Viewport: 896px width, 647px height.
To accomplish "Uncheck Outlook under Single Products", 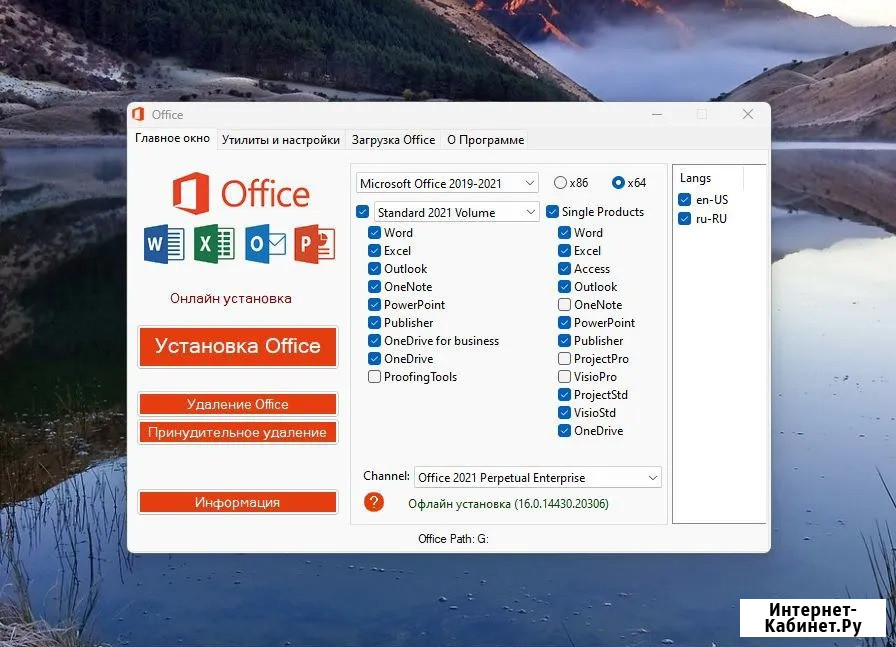I will tap(564, 287).
